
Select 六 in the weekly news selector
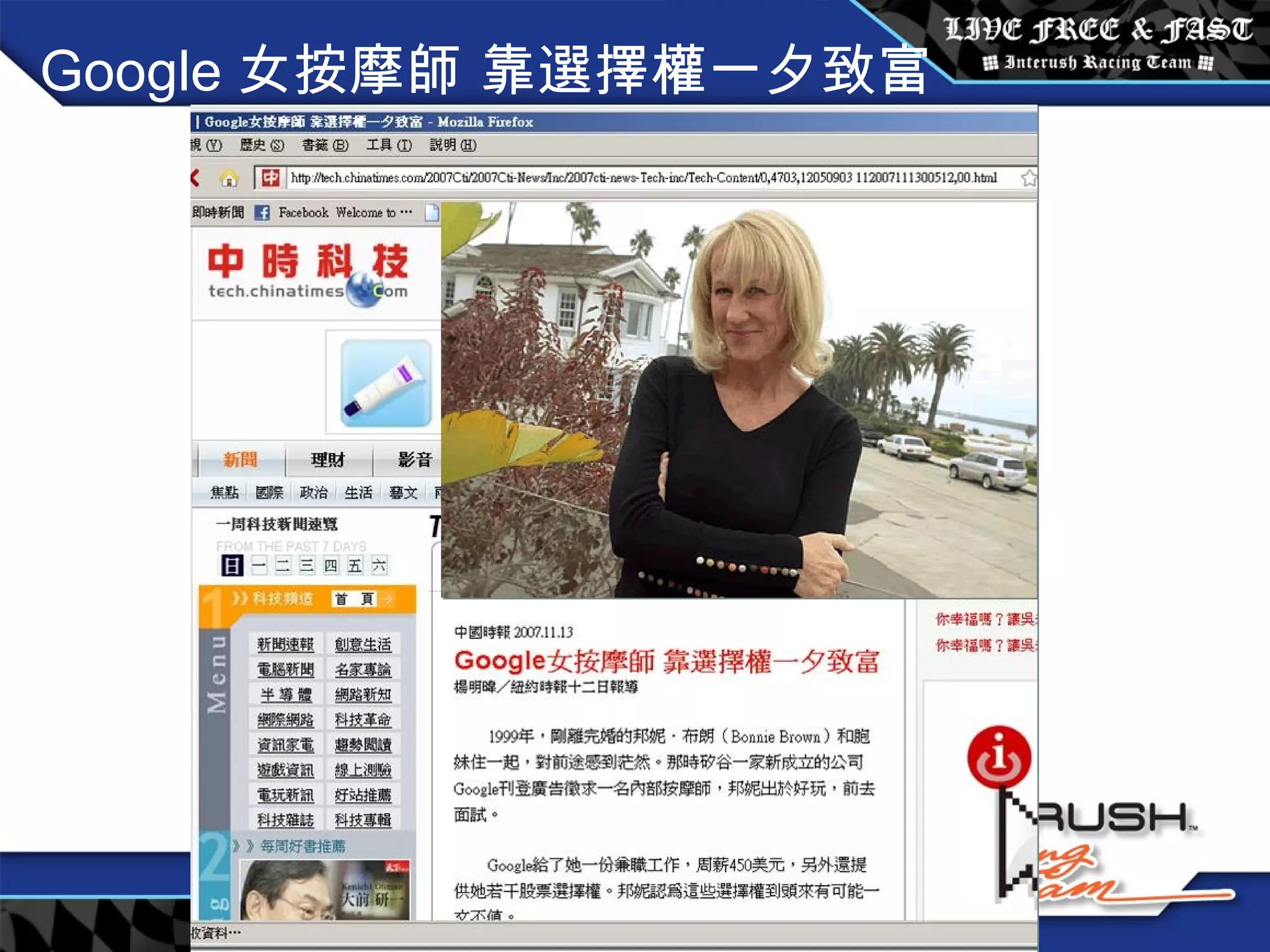(379, 565)
